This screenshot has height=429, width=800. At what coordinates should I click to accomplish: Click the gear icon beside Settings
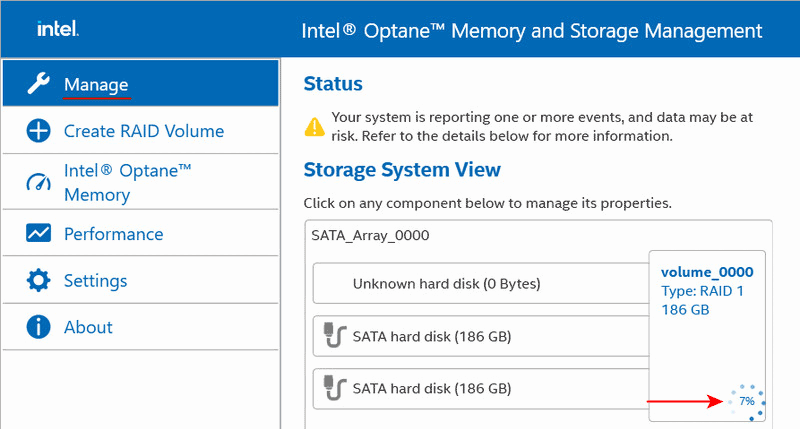[38, 280]
